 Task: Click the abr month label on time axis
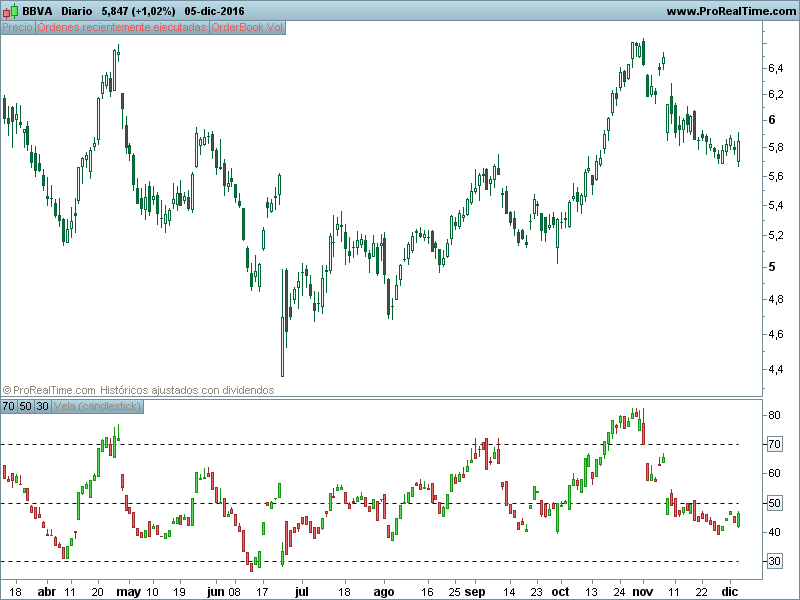pyautogui.click(x=47, y=592)
